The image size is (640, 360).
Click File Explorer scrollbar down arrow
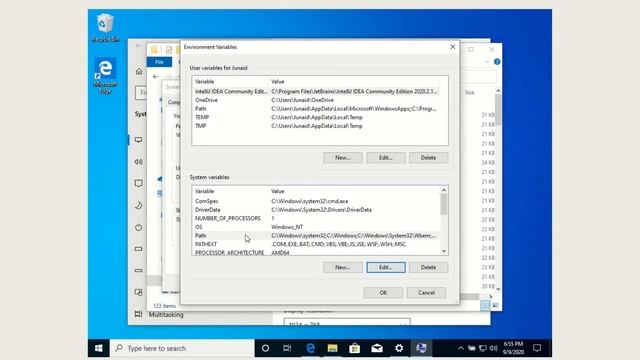pyautogui.click(x=498, y=289)
